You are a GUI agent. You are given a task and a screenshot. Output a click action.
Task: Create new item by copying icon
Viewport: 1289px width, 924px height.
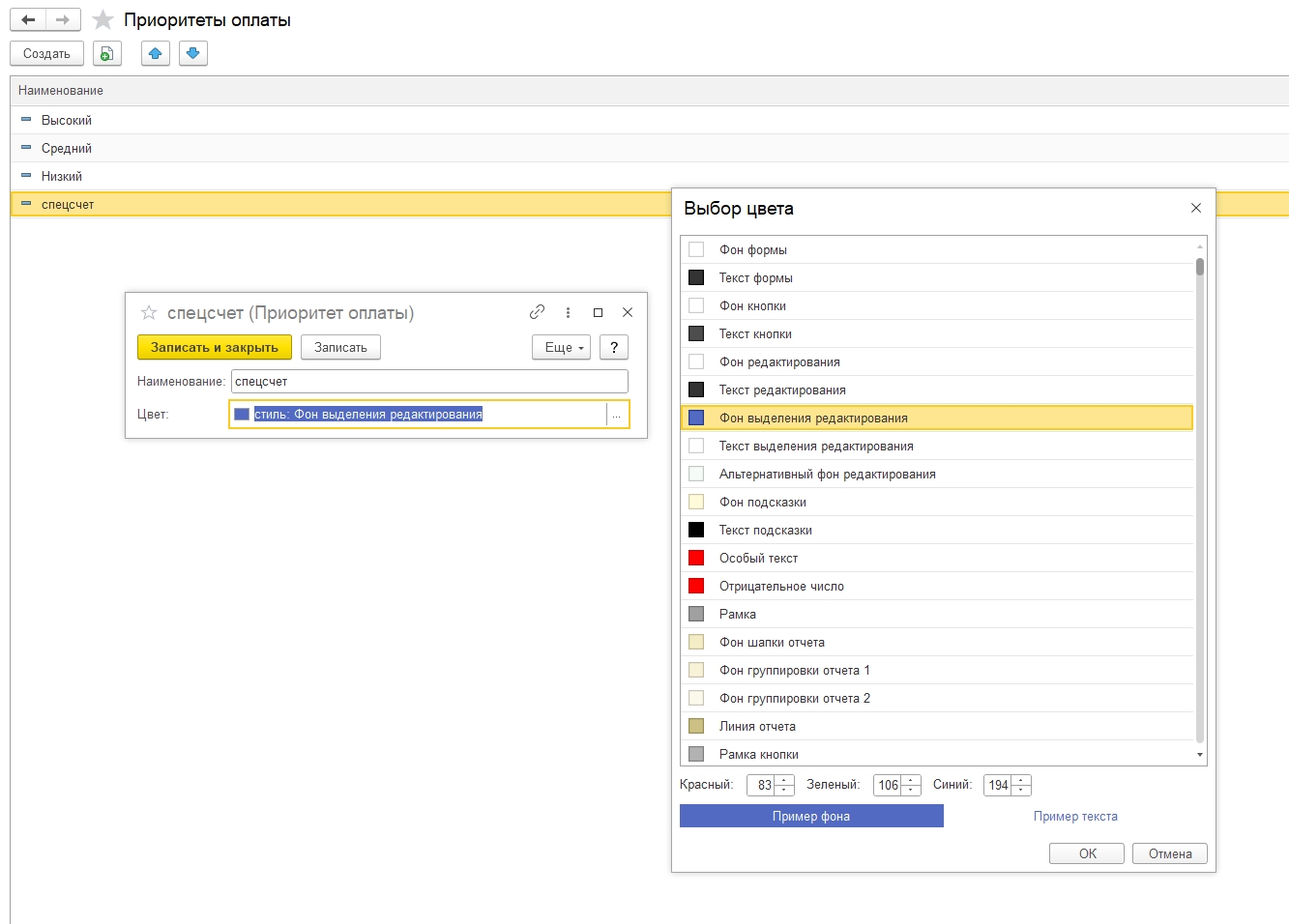click(x=107, y=54)
